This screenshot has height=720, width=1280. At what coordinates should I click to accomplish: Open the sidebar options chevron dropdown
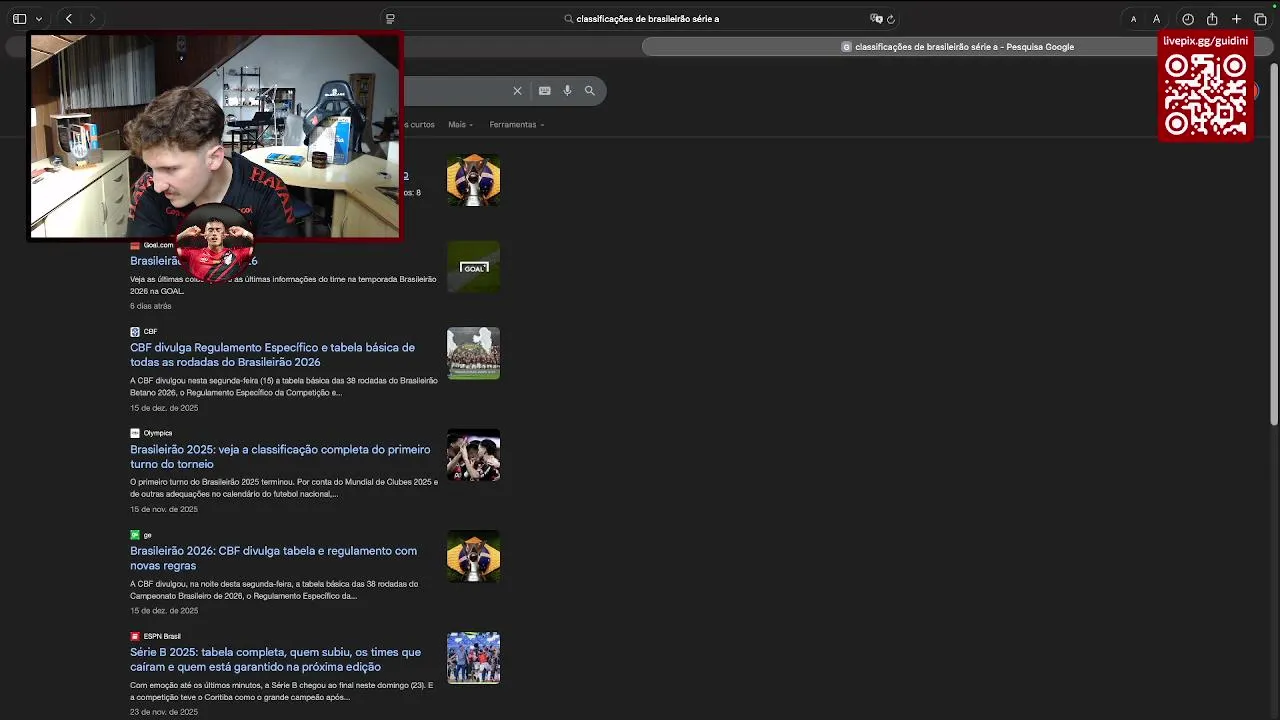[x=39, y=19]
